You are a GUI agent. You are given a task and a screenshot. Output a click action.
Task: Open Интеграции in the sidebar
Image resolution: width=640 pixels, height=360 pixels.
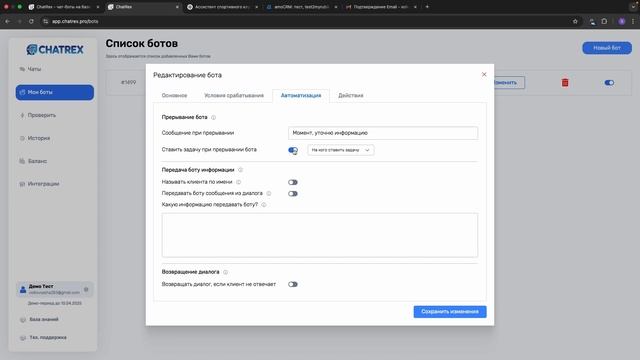pos(43,184)
